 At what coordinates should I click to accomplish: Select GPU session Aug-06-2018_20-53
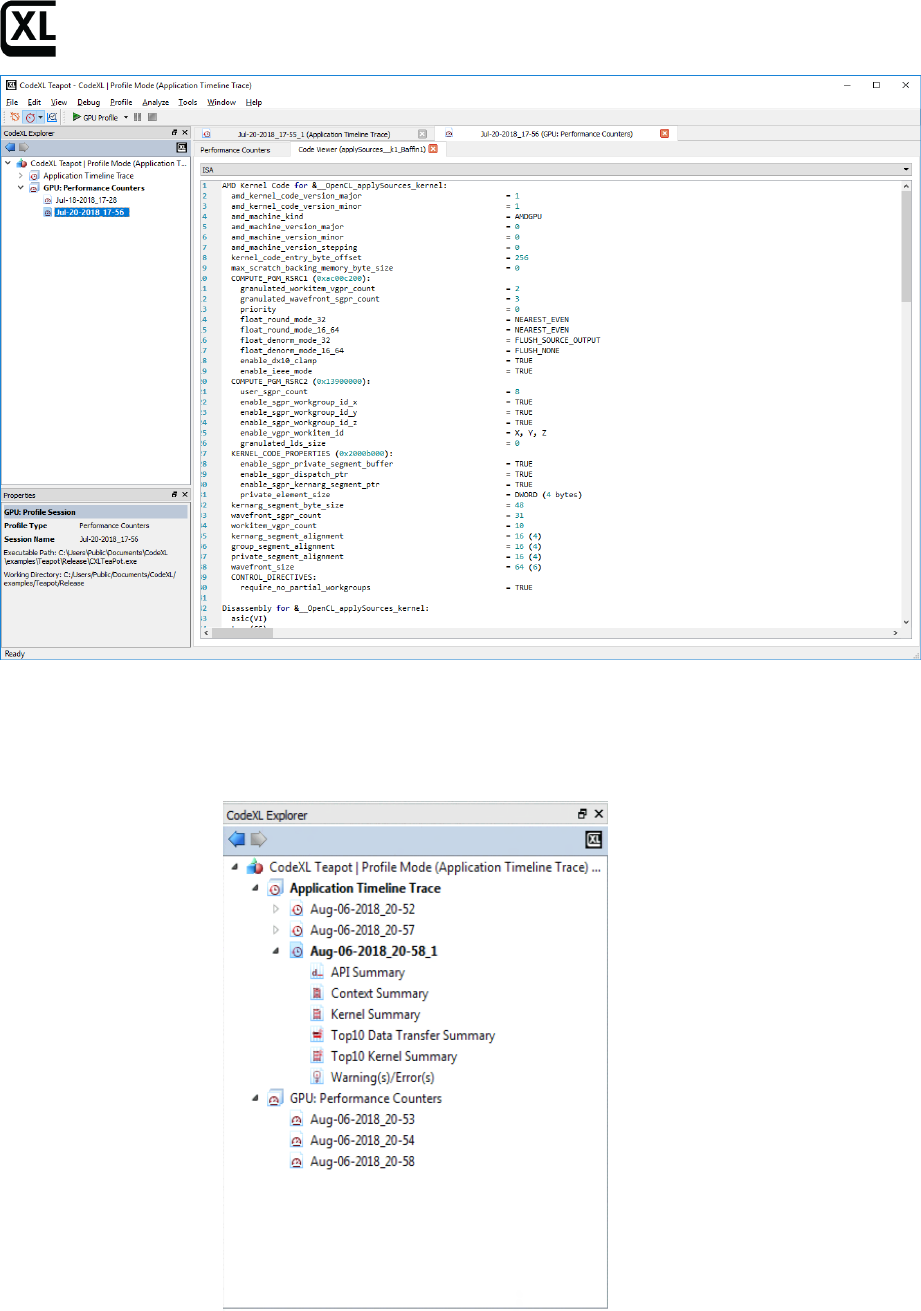[x=362, y=1119]
